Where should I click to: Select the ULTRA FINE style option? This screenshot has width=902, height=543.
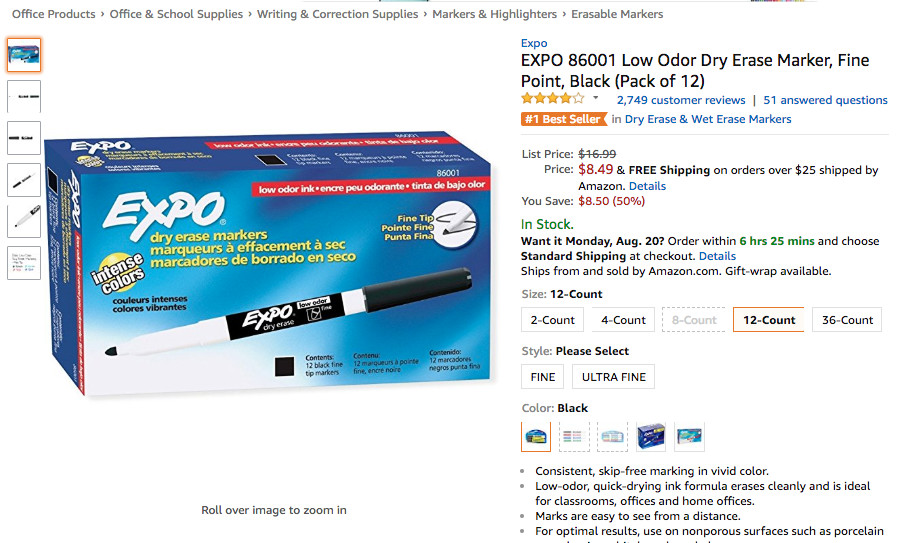coord(613,377)
